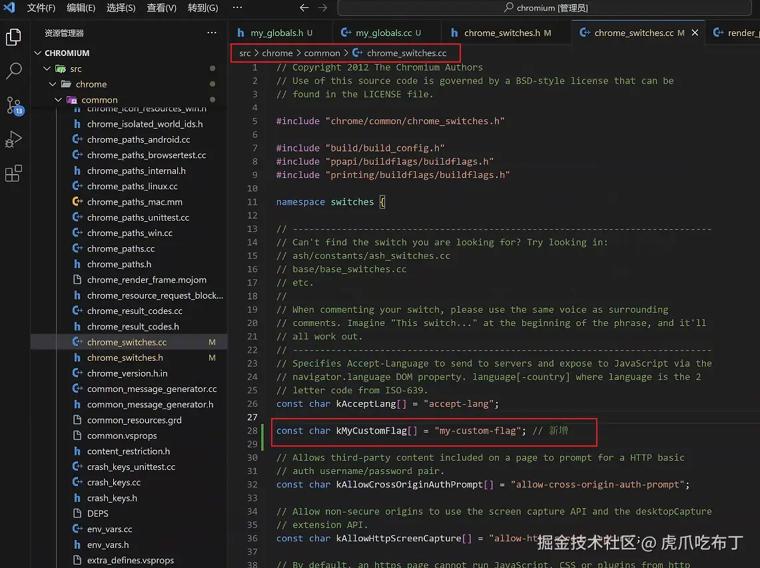Open common.vsprops file
Image resolution: width=760 pixels, height=568 pixels.
coord(122,436)
